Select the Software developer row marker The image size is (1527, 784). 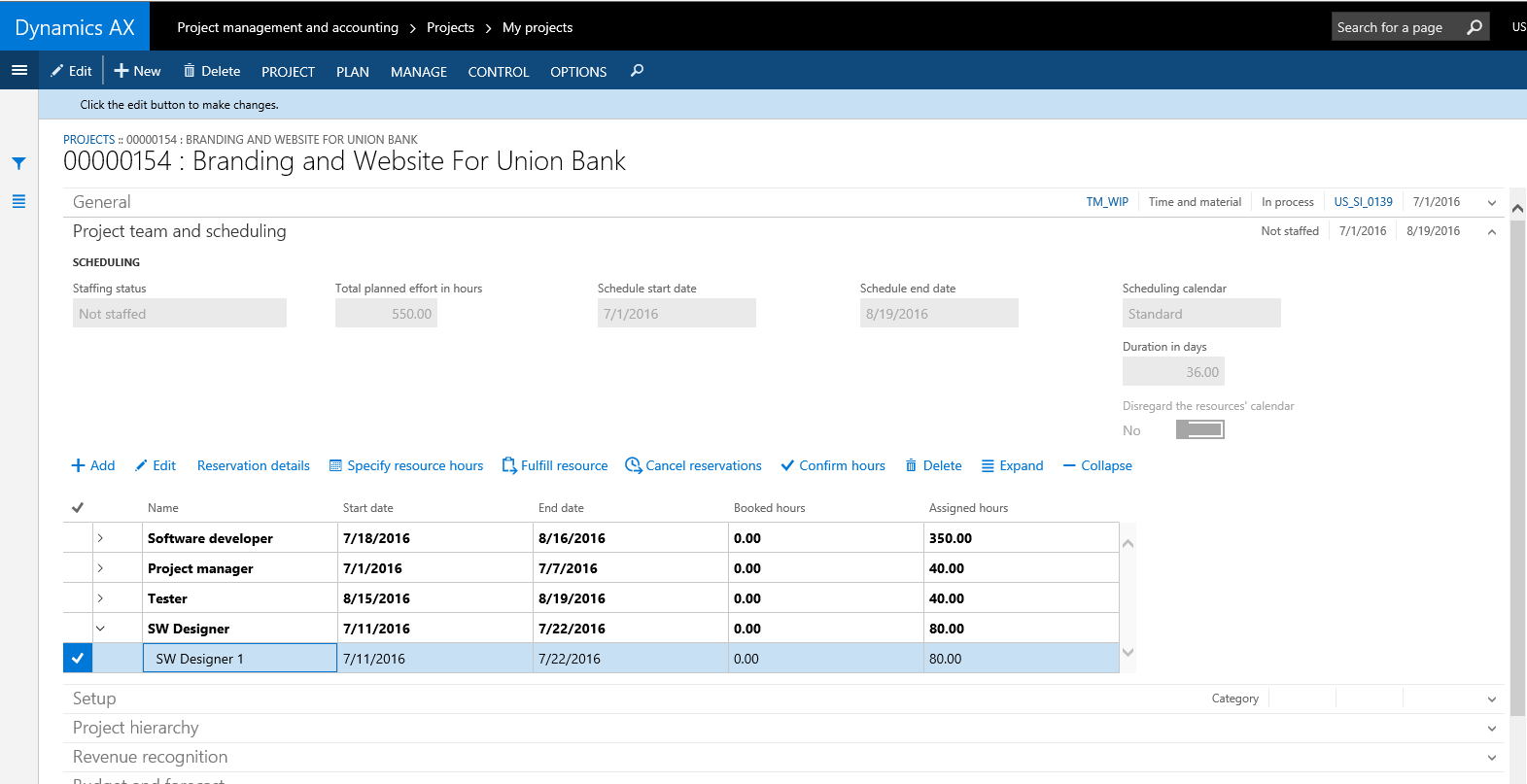(x=78, y=537)
